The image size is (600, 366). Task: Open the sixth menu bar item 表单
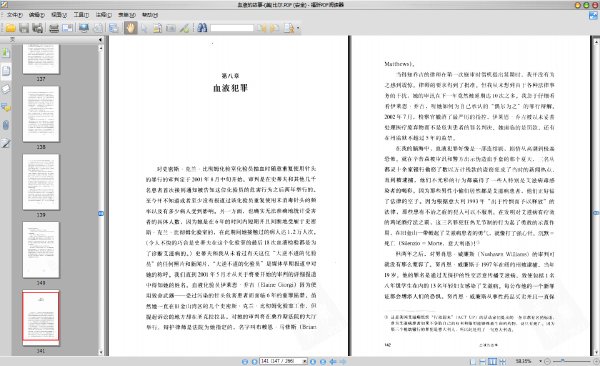[127, 15]
